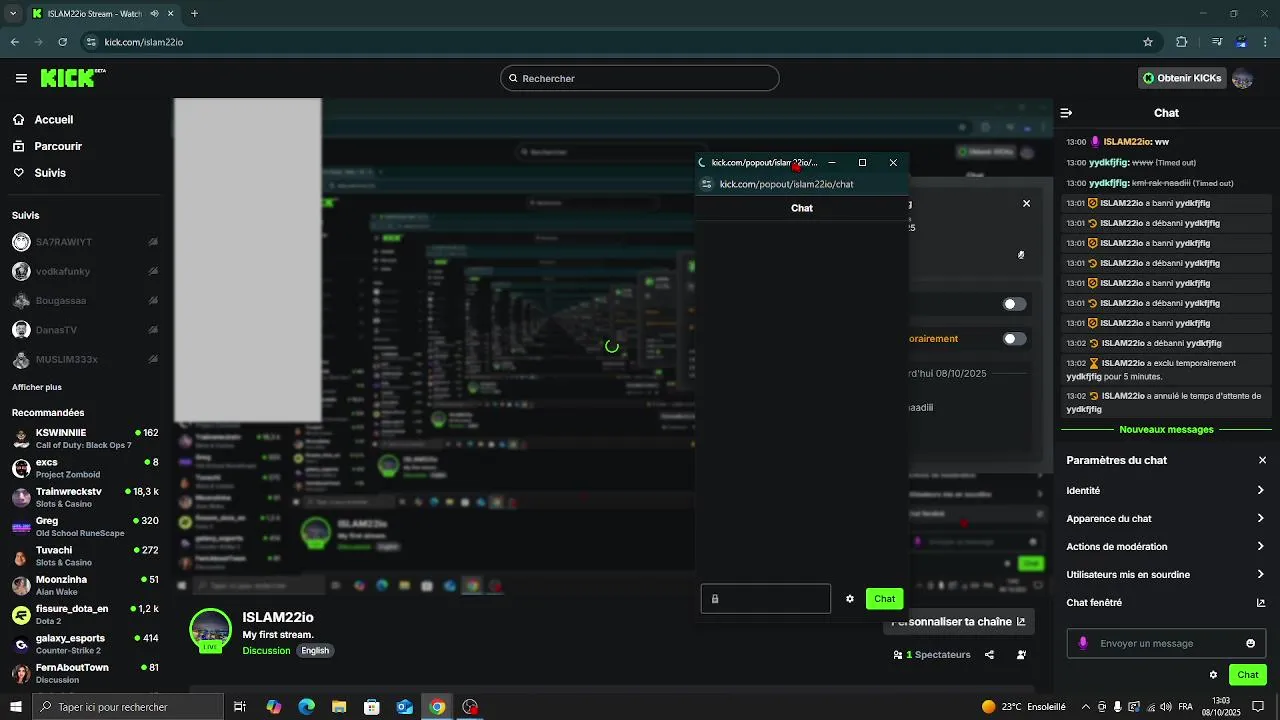Open the Chrome extensions puzzle icon

coord(1182,42)
